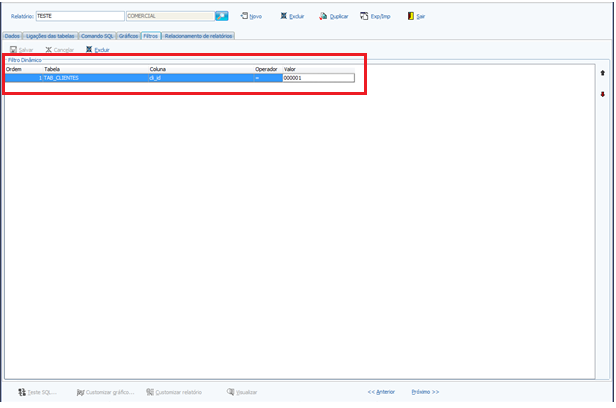Select the cli_id column cell
616x408 pixels.
(201, 78)
